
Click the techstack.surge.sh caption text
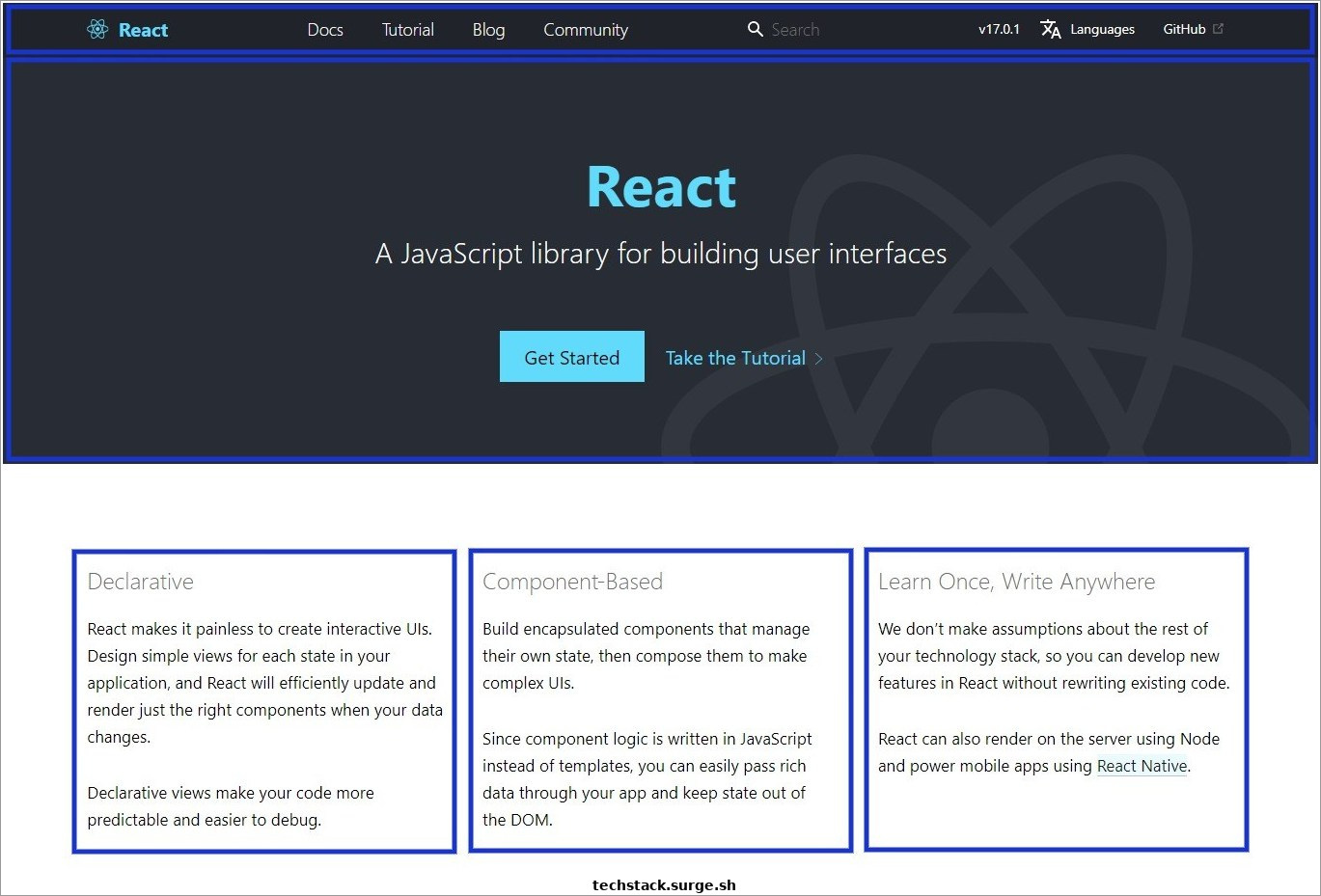pos(664,884)
